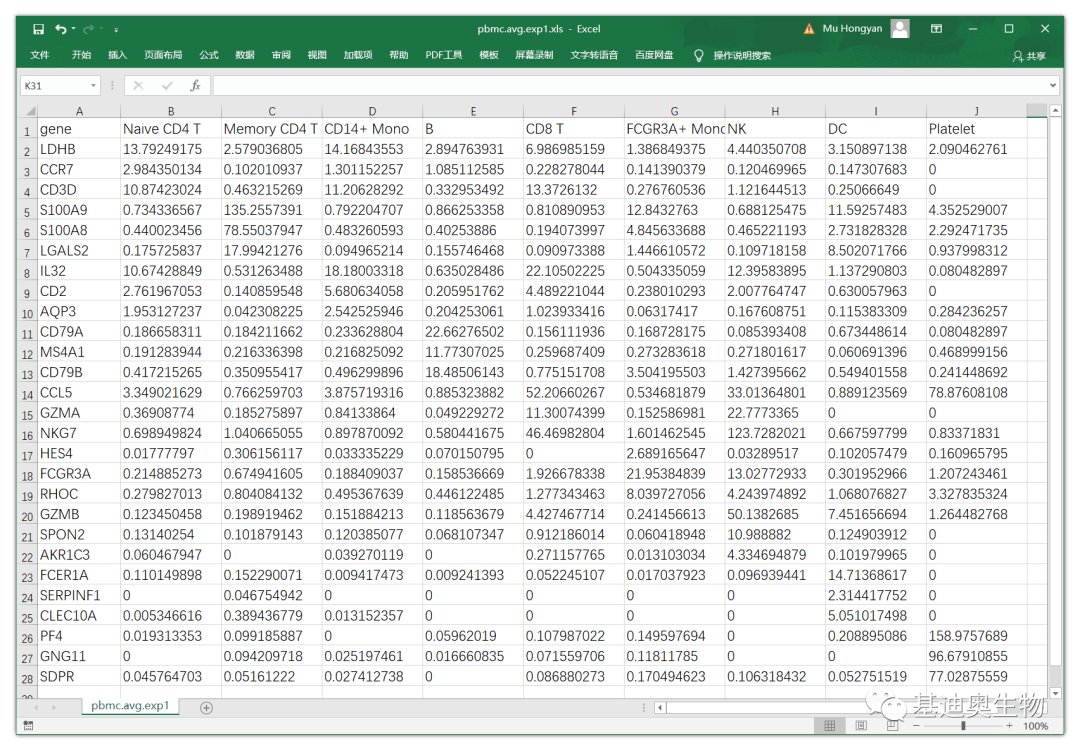Image resolution: width=1080 pixels, height=753 pixels.
Task: Click the macro recording icon in status bar
Action: pos(29,726)
